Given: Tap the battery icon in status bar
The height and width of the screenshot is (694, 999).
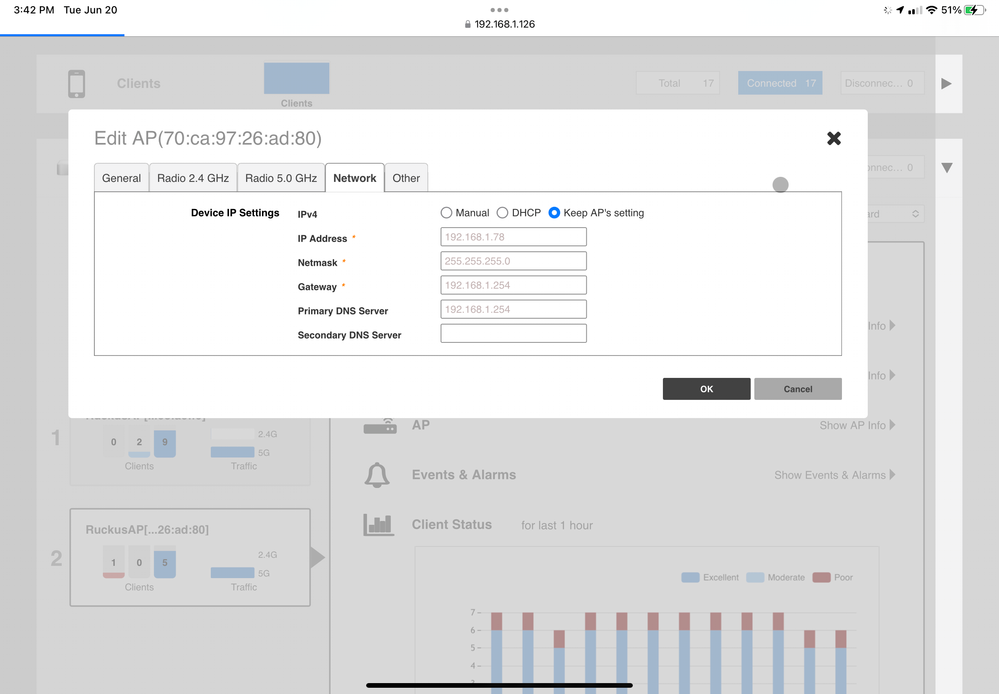Looking at the screenshot, I should coord(975,10).
